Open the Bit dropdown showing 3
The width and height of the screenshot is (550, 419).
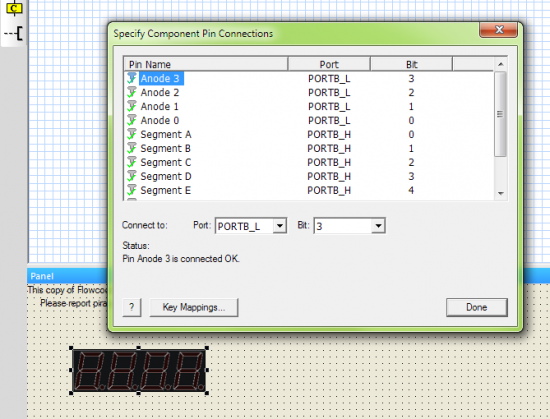click(349, 226)
